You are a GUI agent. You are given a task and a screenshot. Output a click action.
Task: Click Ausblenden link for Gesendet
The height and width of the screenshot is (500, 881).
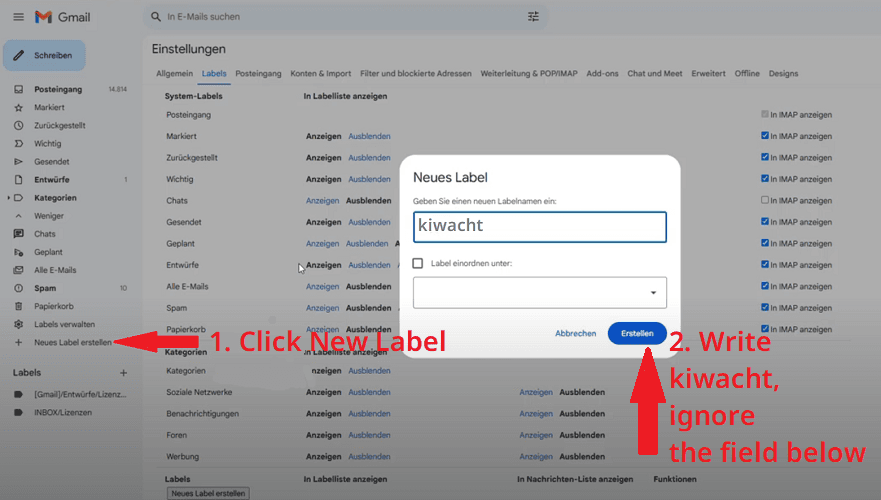click(x=369, y=222)
